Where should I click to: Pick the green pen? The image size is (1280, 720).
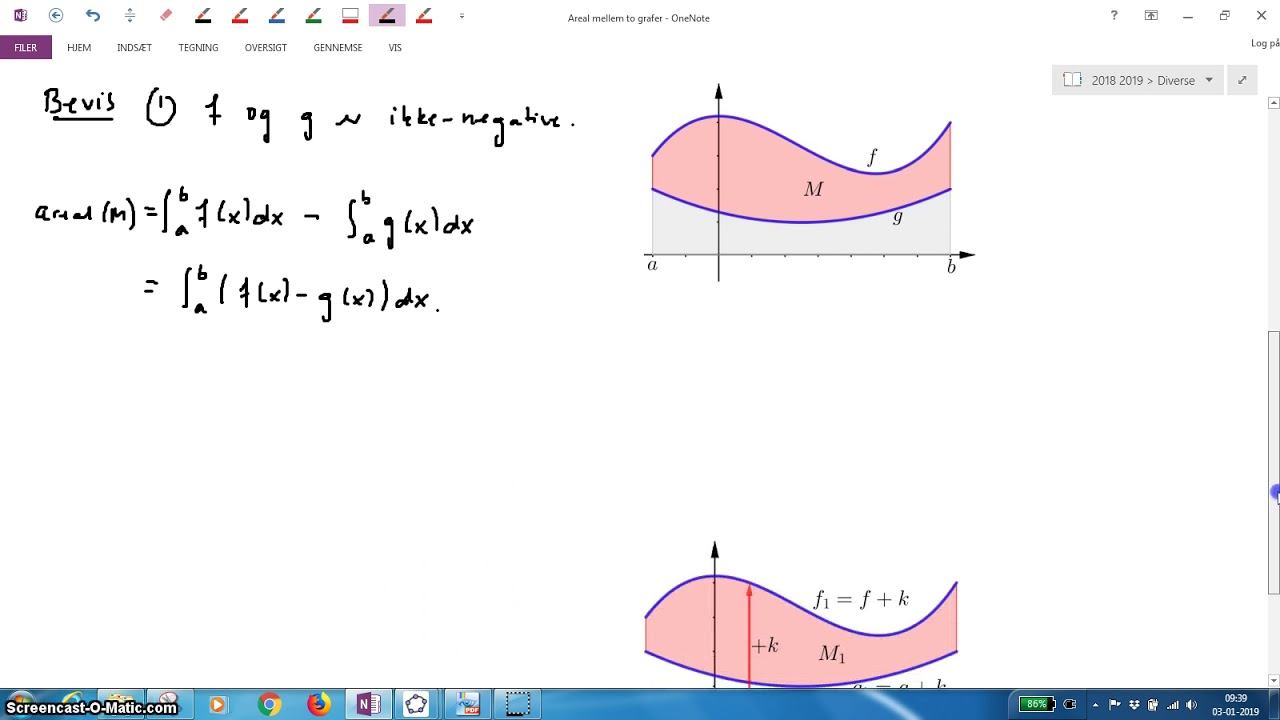pos(314,16)
